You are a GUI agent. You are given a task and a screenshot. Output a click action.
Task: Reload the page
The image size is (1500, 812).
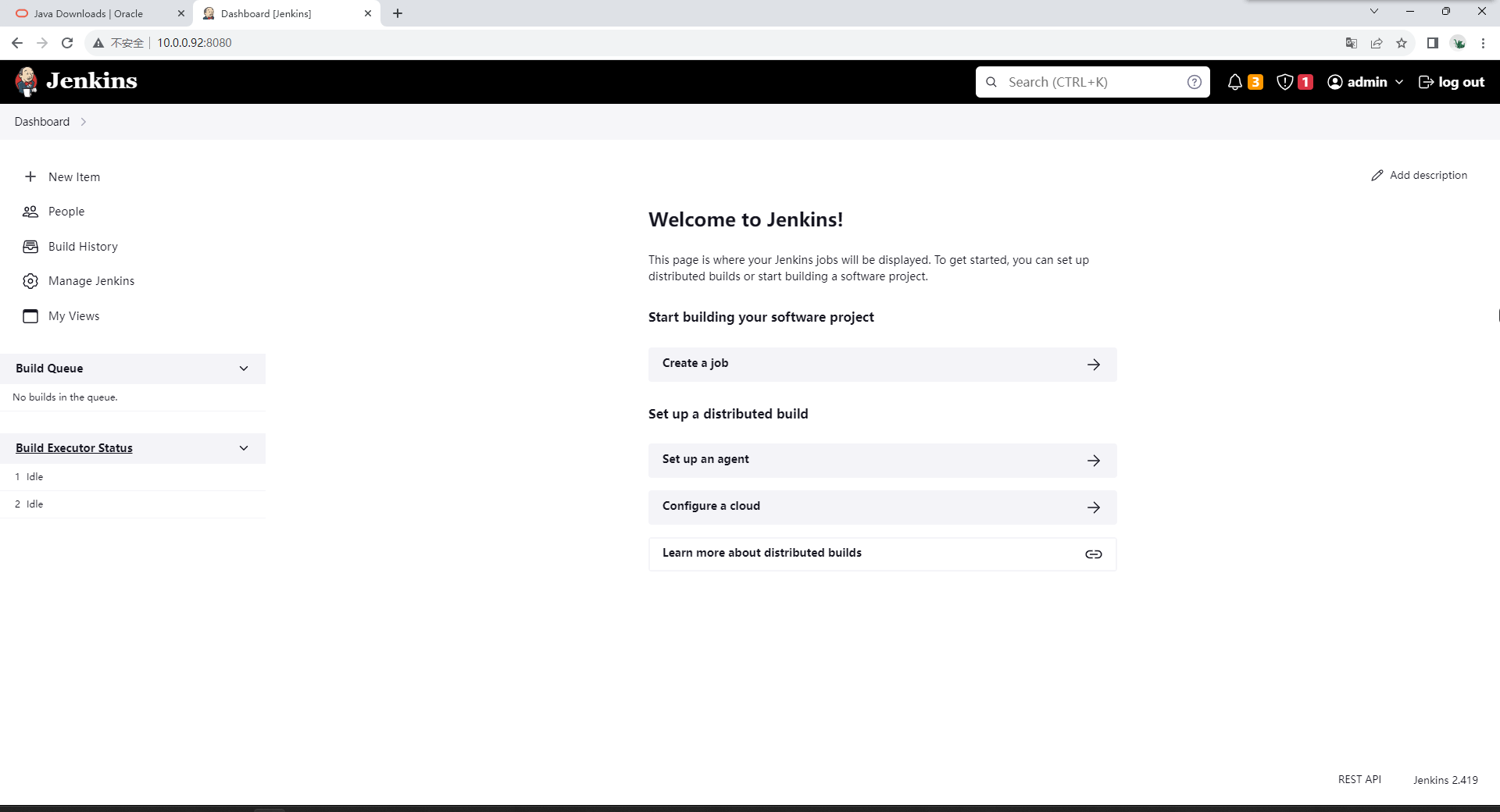tap(67, 43)
